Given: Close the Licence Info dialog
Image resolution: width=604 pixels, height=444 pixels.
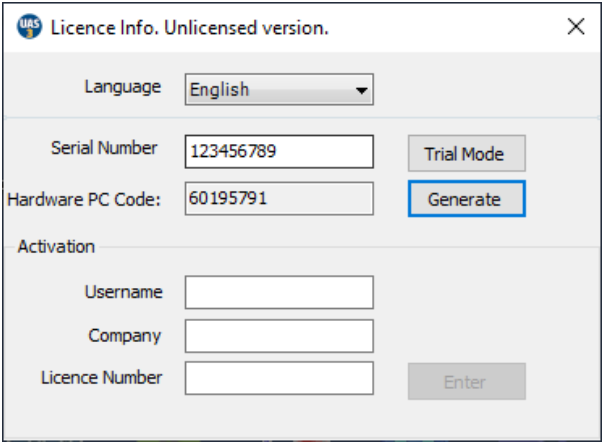Looking at the screenshot, I should pos(576,27).
